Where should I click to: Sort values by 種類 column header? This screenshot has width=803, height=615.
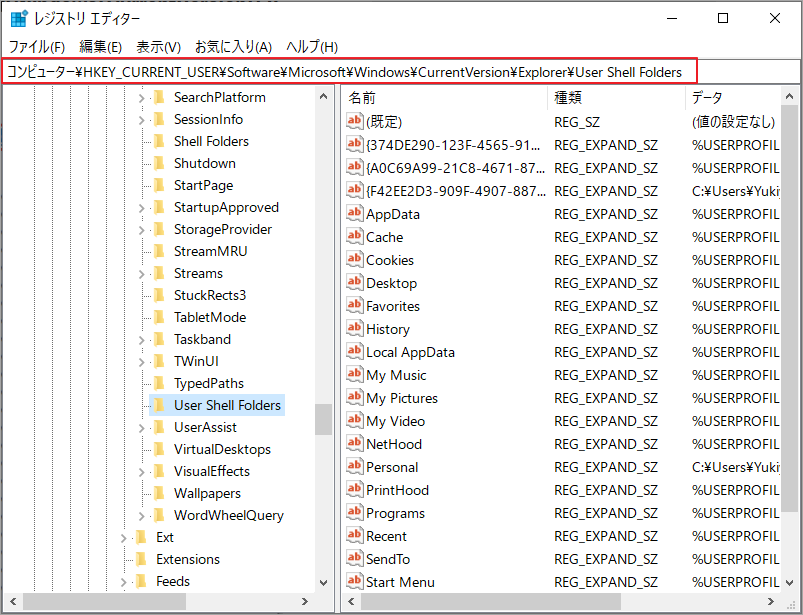tap(617, 97)
